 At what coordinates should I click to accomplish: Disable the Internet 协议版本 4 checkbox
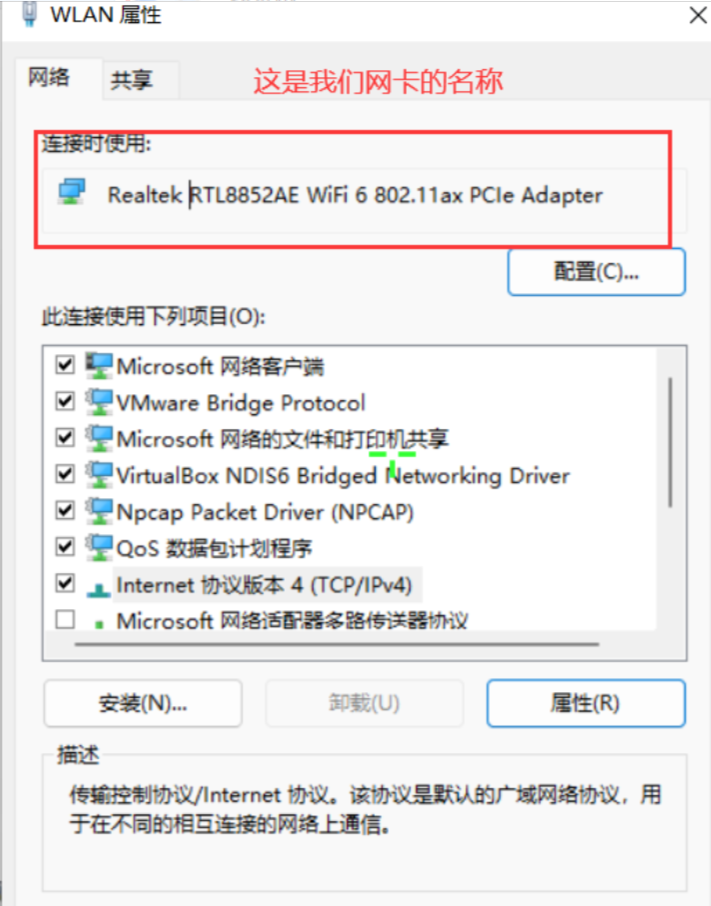65,583
